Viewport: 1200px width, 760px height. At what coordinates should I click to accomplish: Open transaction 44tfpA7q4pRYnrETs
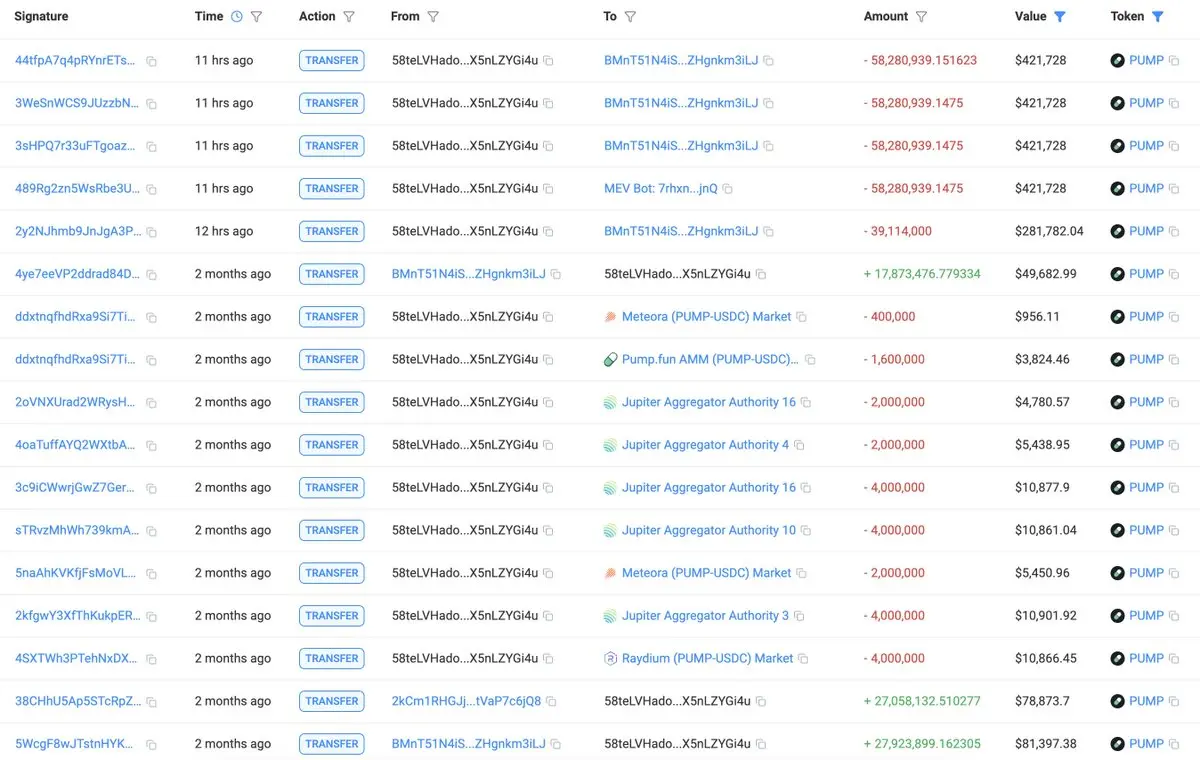pos(75,60)
